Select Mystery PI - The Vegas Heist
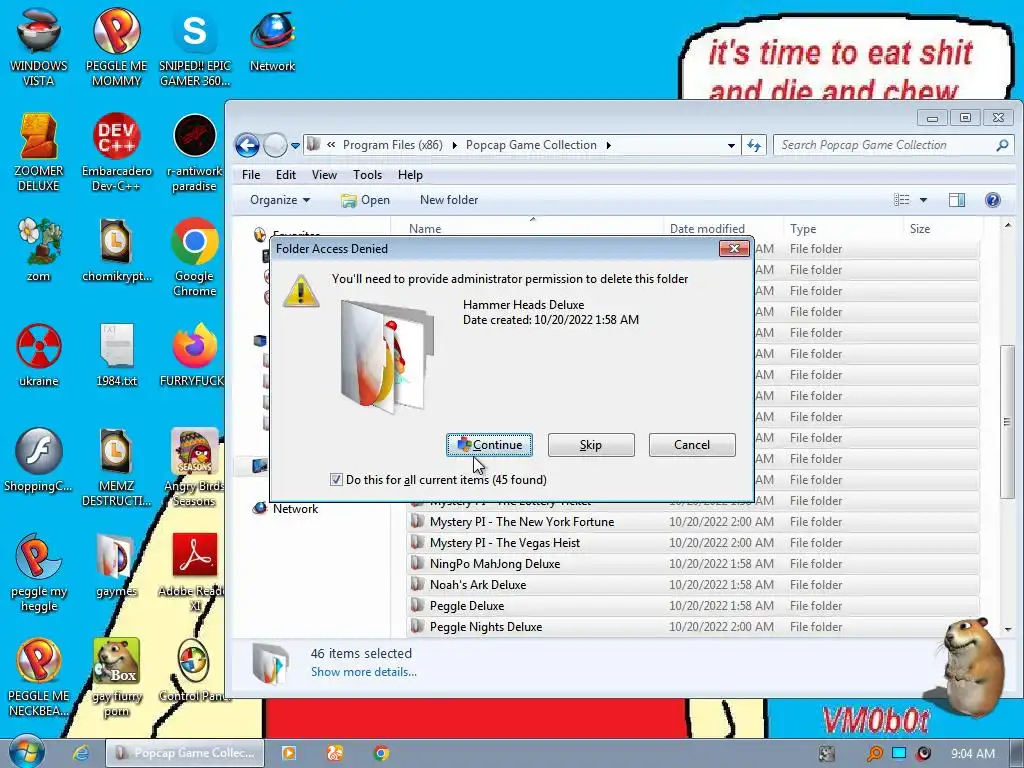 click(694, 543)
